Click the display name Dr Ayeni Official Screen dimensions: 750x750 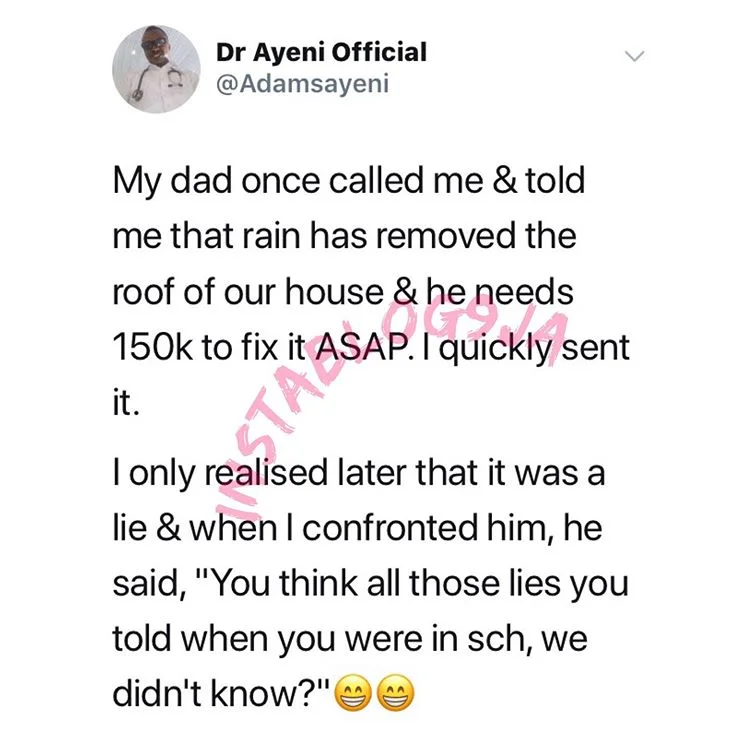click(321, 52)
